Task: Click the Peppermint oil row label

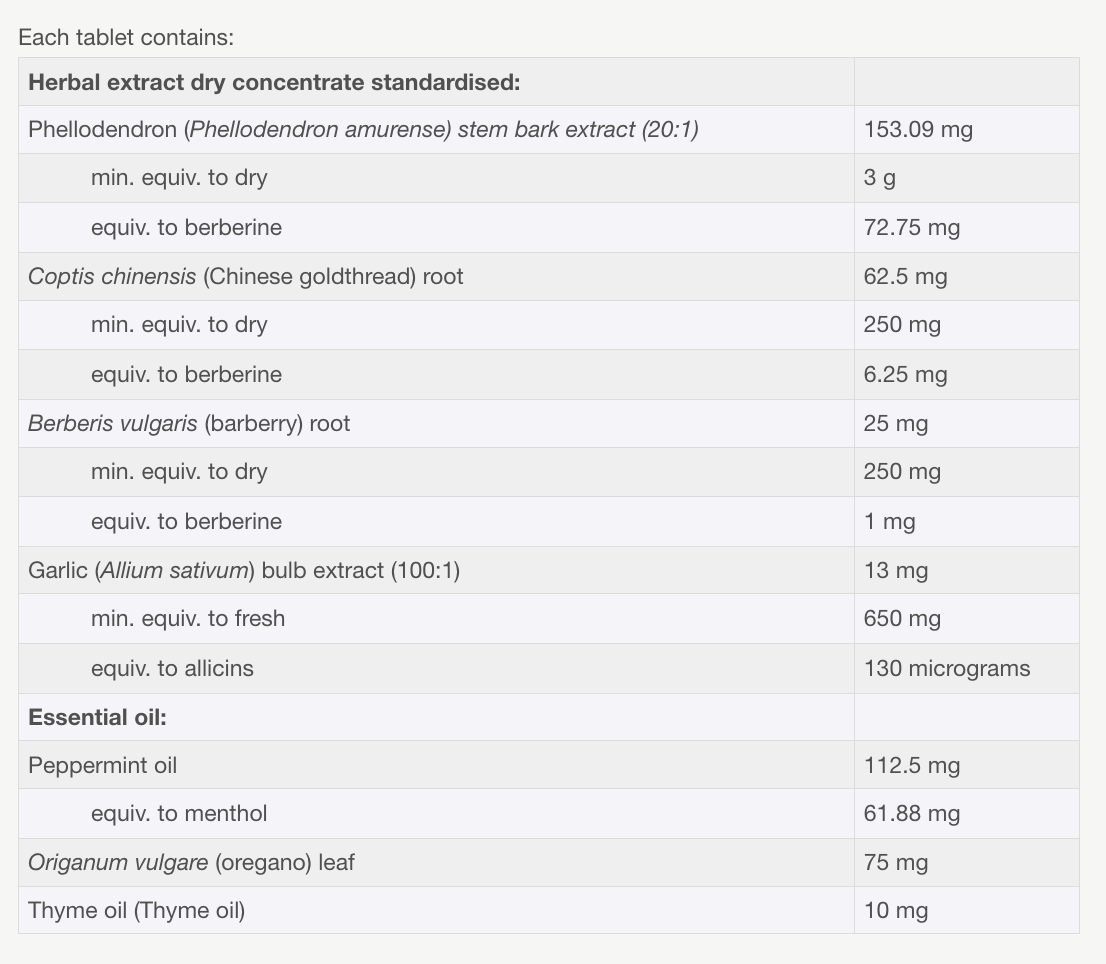Action: tap(102, 766)
